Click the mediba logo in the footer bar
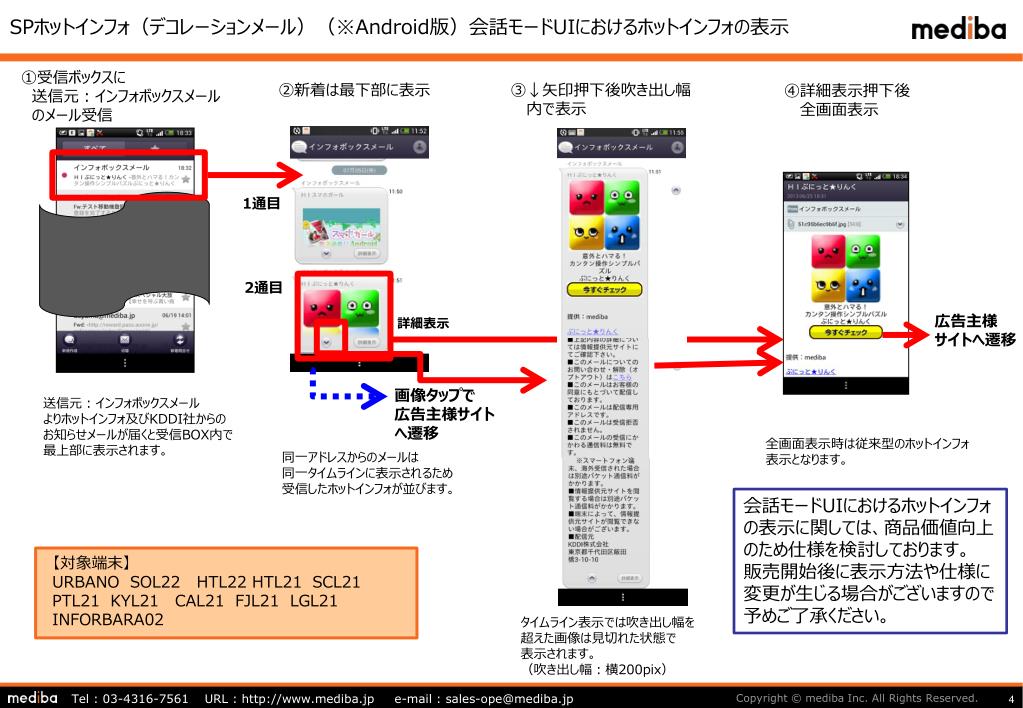This screenshot has height=708, width=1023. [33, 698]
